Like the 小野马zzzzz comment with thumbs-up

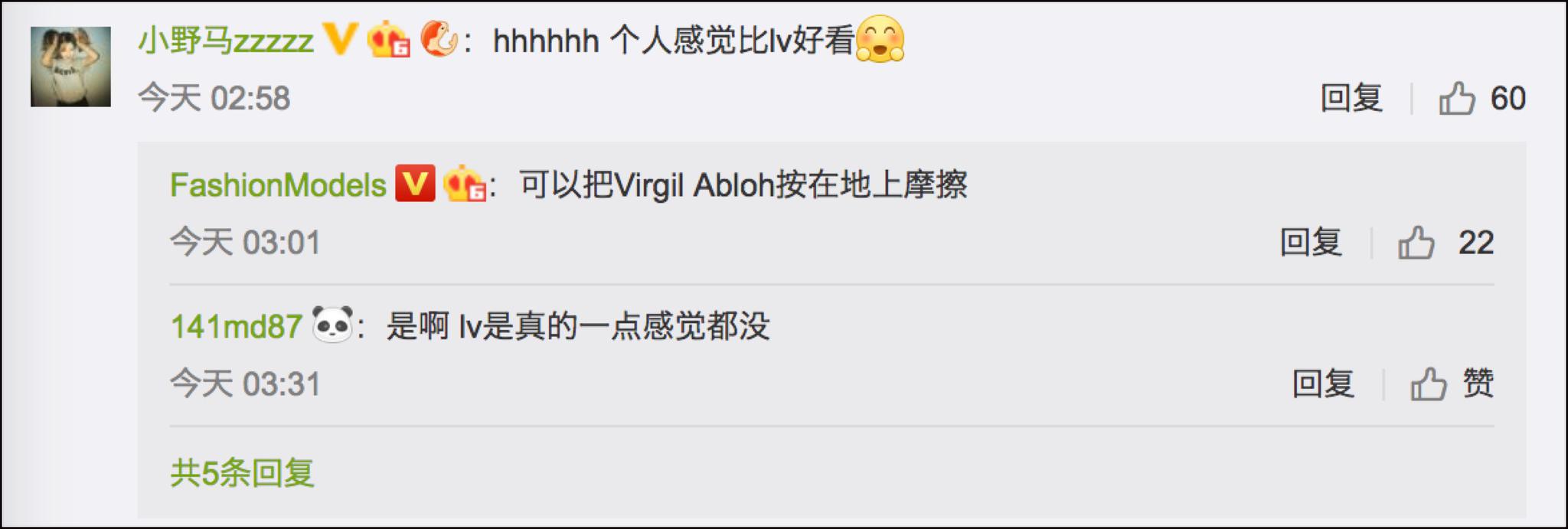[x=1456, y=98]
